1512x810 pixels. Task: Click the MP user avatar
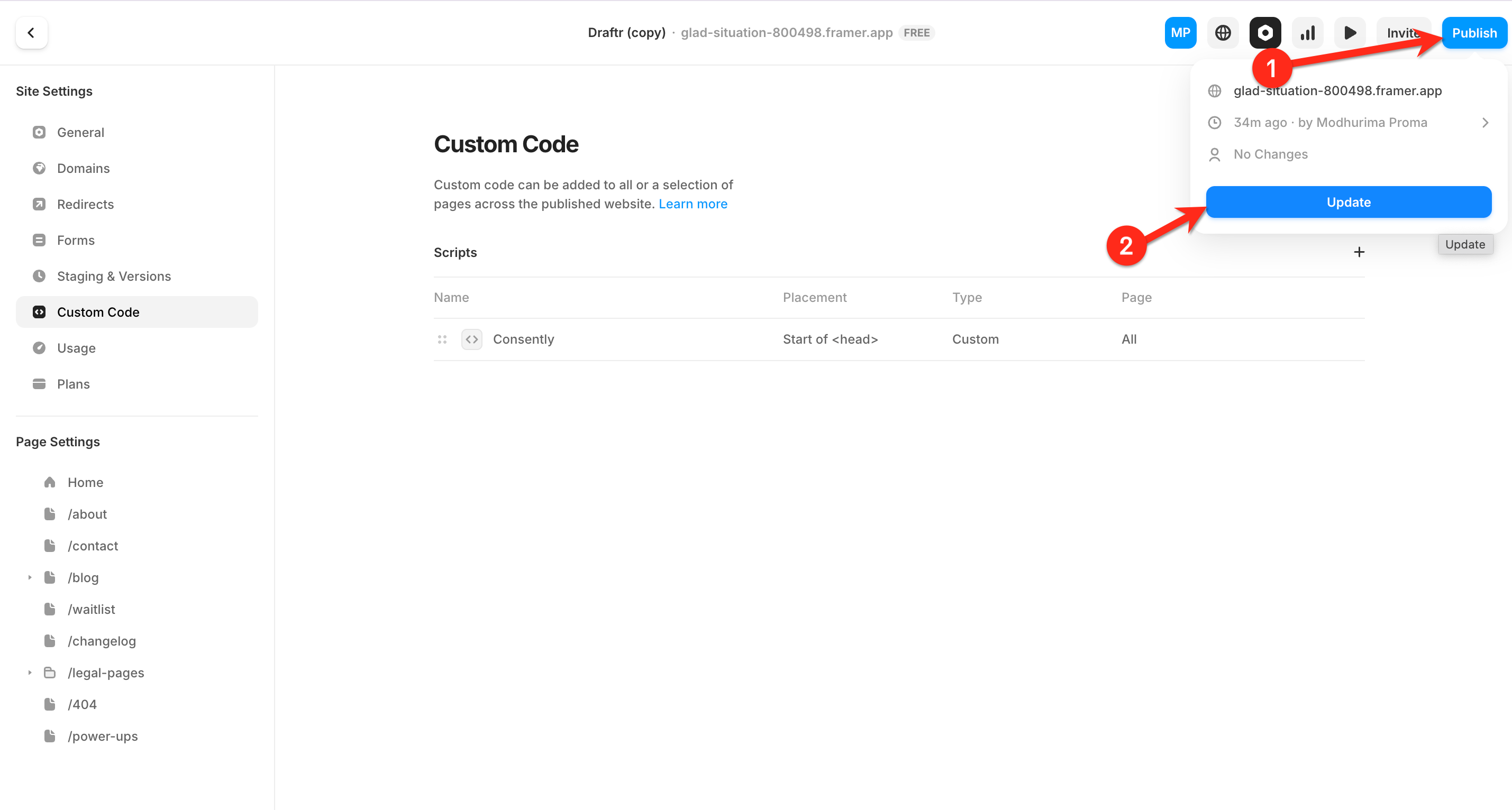click(x=1180, y=33)
